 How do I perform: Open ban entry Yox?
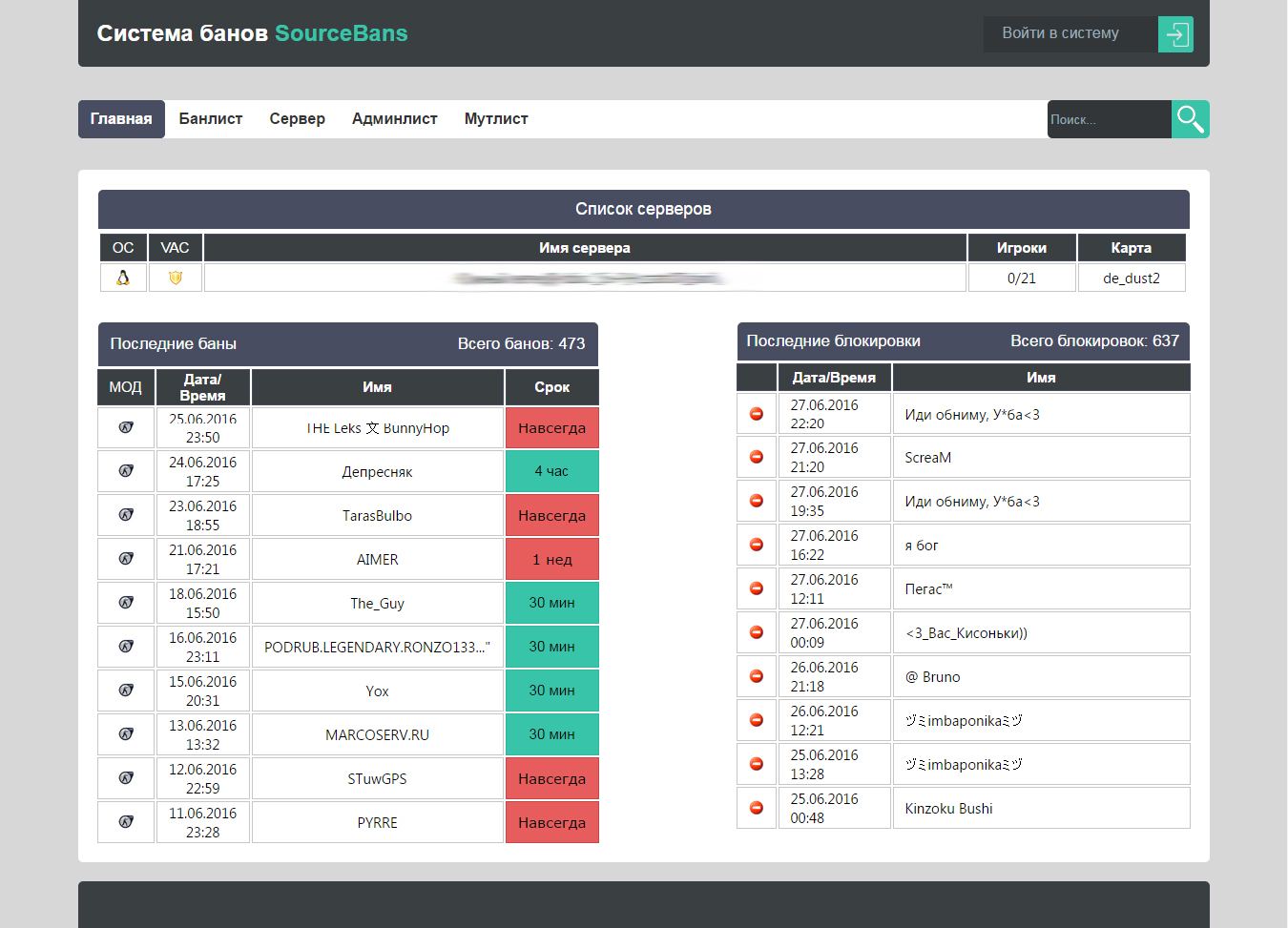pos(378,691)
